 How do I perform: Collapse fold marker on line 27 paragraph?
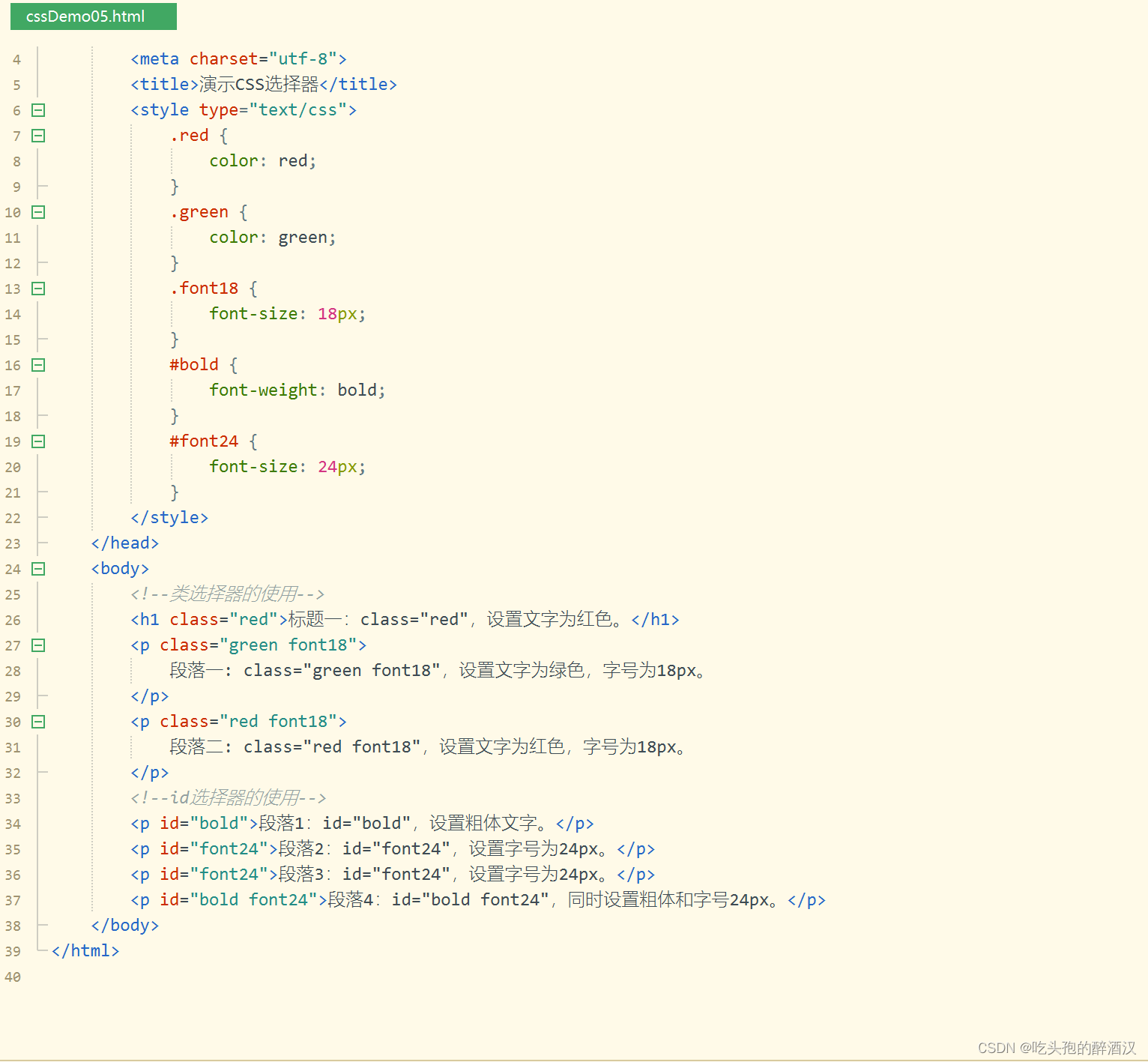pos(37,645)
